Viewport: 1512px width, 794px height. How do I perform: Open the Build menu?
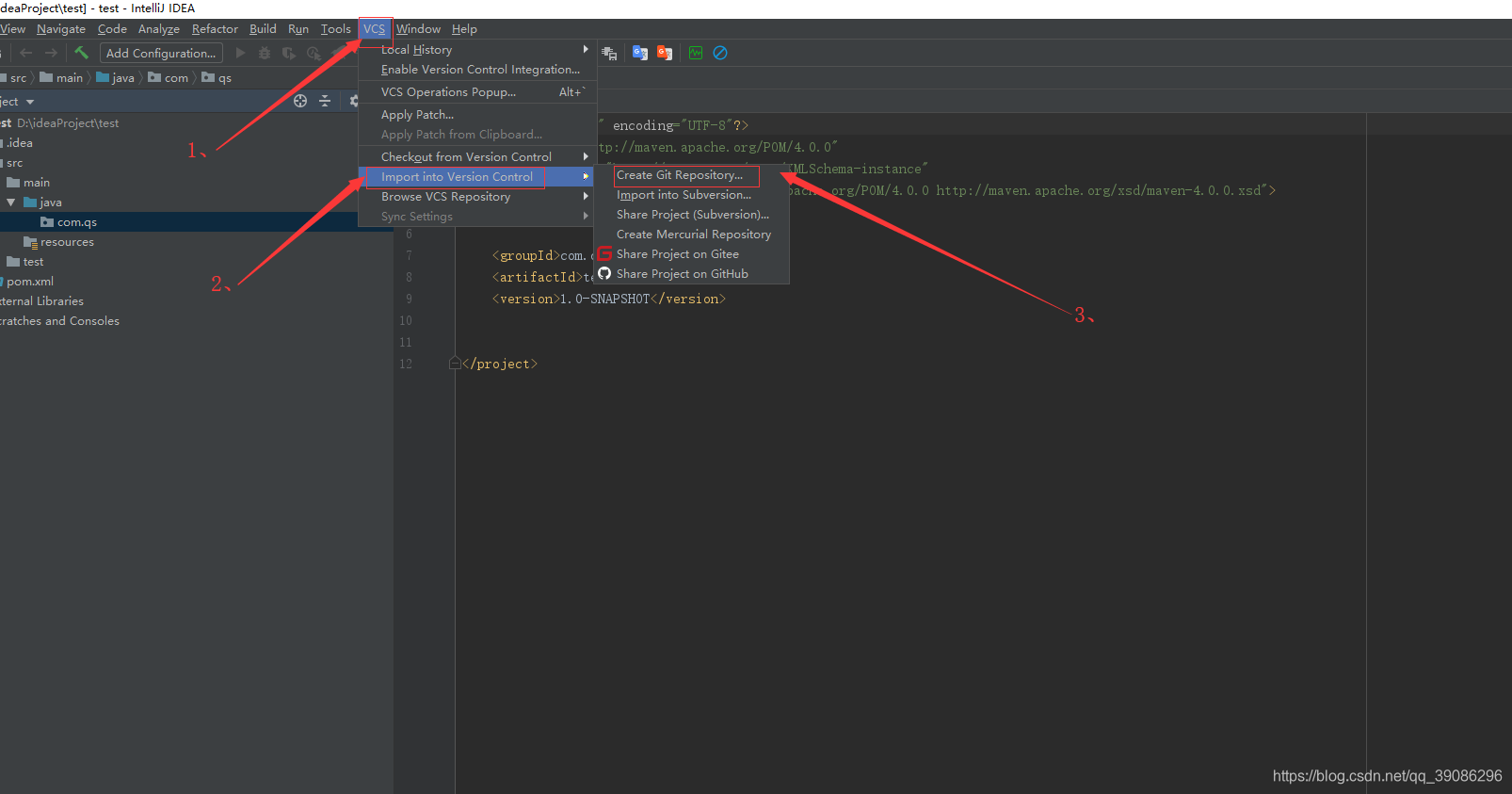tap(263, 29)
